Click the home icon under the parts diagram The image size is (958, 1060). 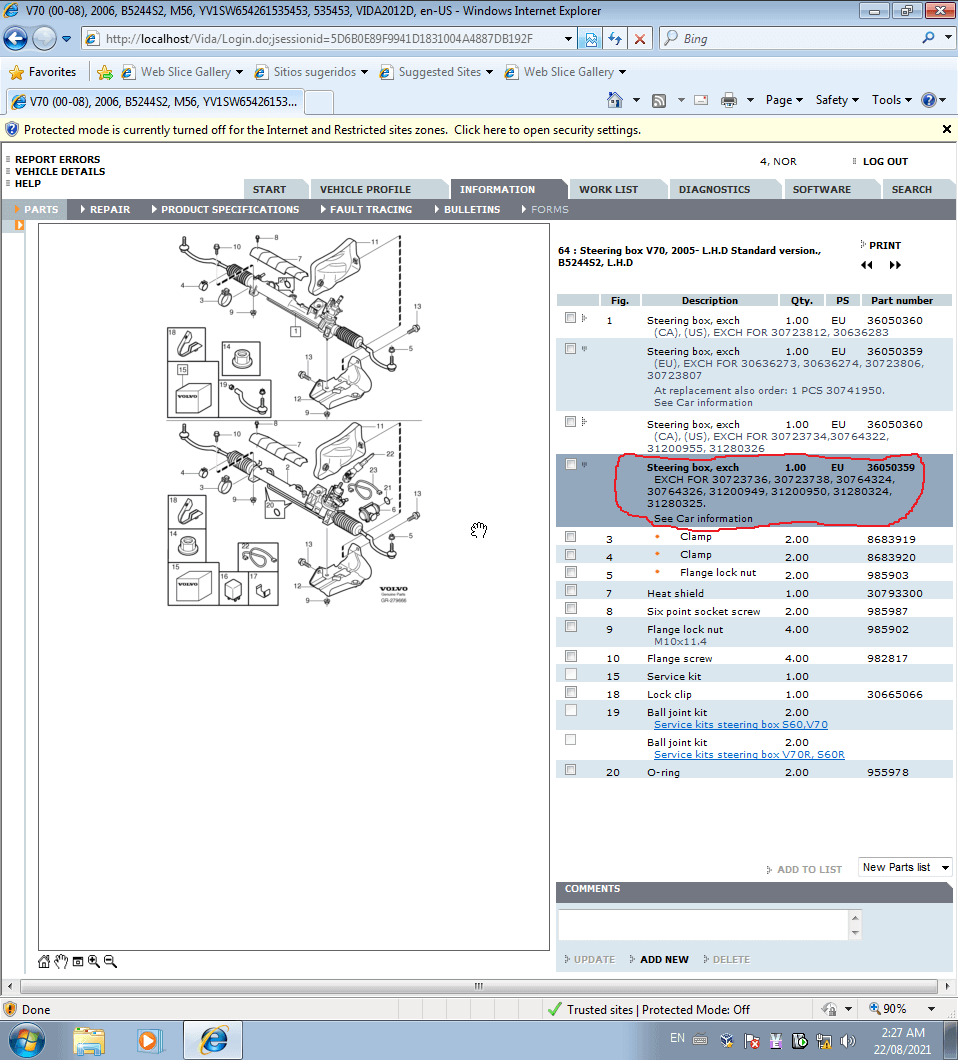coord(44,961)
